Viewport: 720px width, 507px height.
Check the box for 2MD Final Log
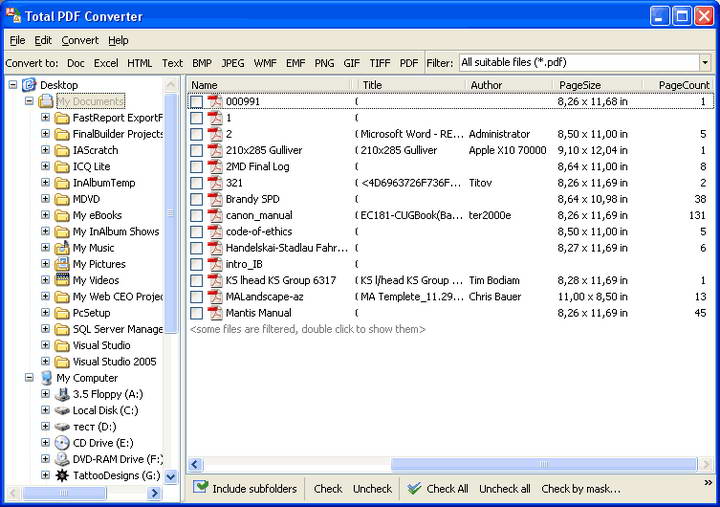197,167
